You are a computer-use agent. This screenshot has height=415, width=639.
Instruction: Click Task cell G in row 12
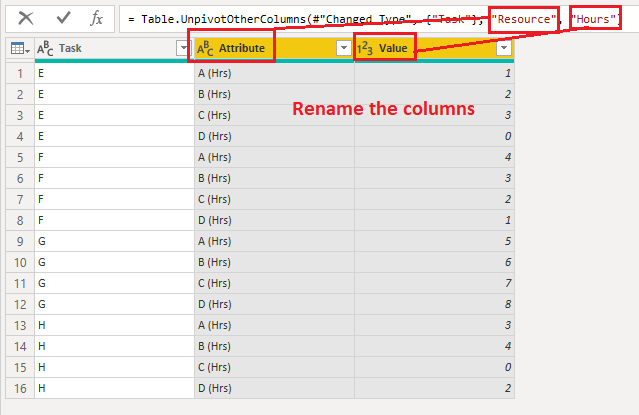point(115,304)
